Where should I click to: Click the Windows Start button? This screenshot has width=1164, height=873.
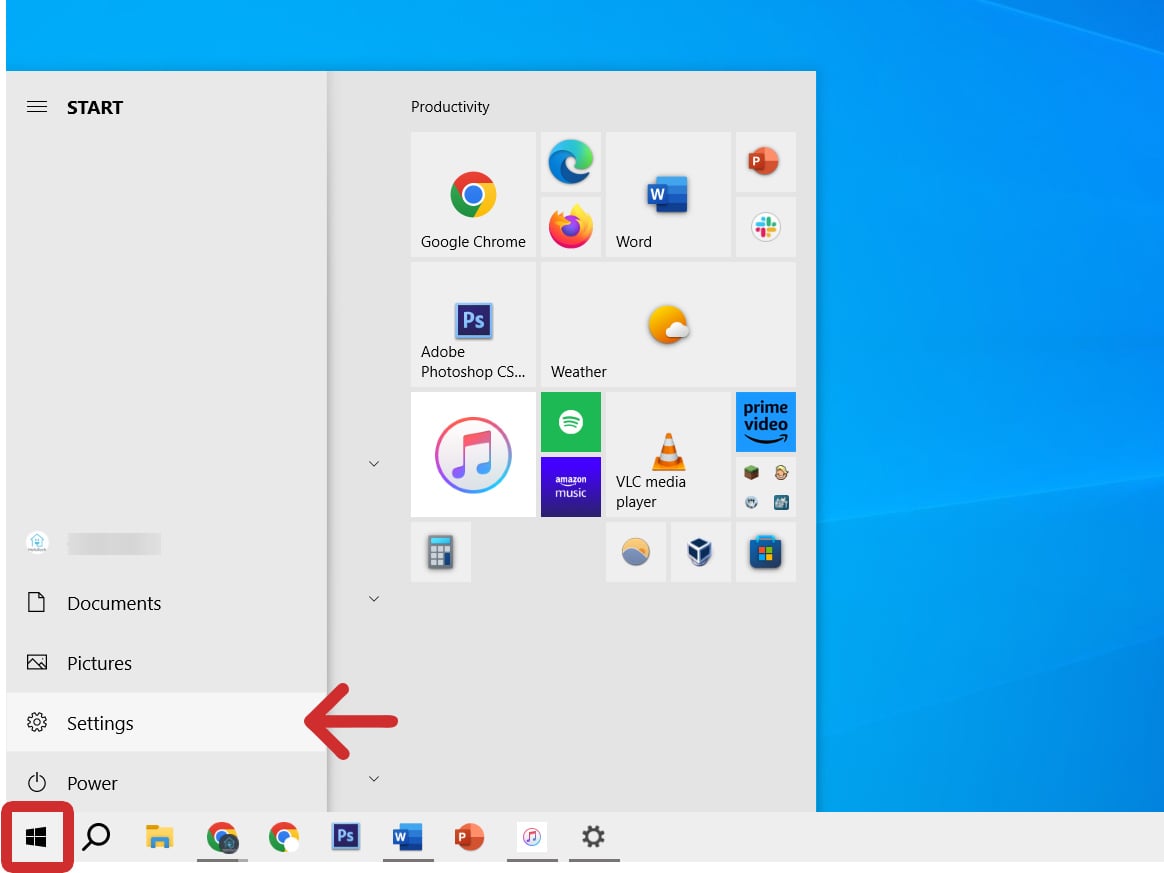(x=37, y=837)
